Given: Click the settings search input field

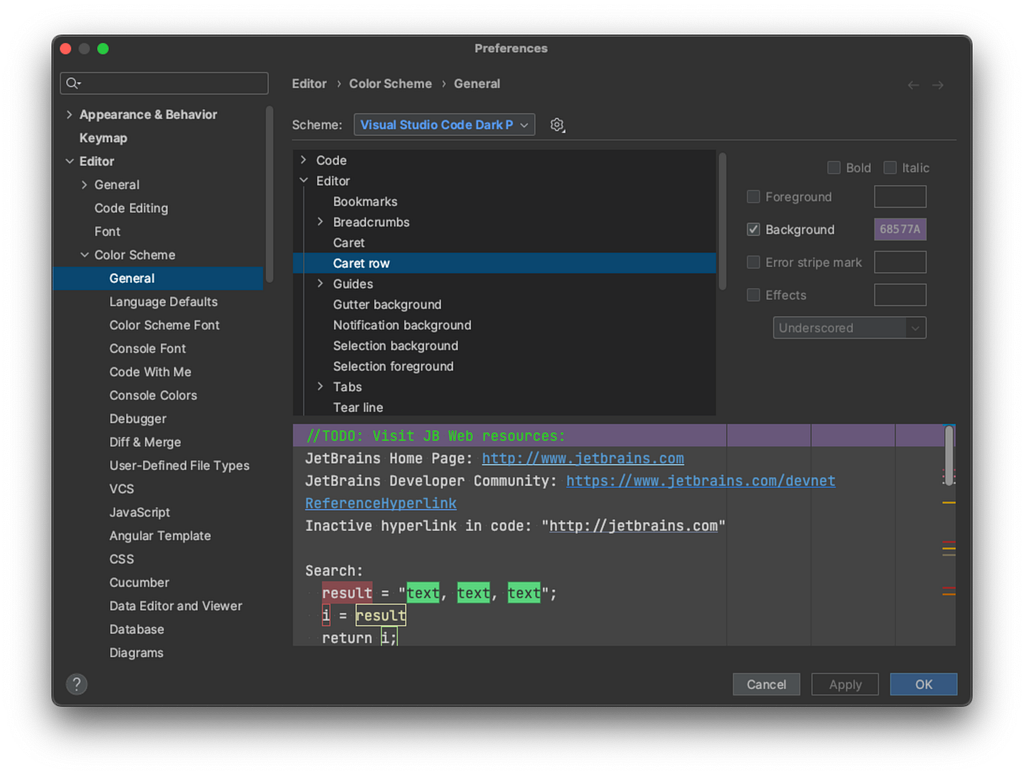Looking at the screenshot, I should tap(164, 83).
